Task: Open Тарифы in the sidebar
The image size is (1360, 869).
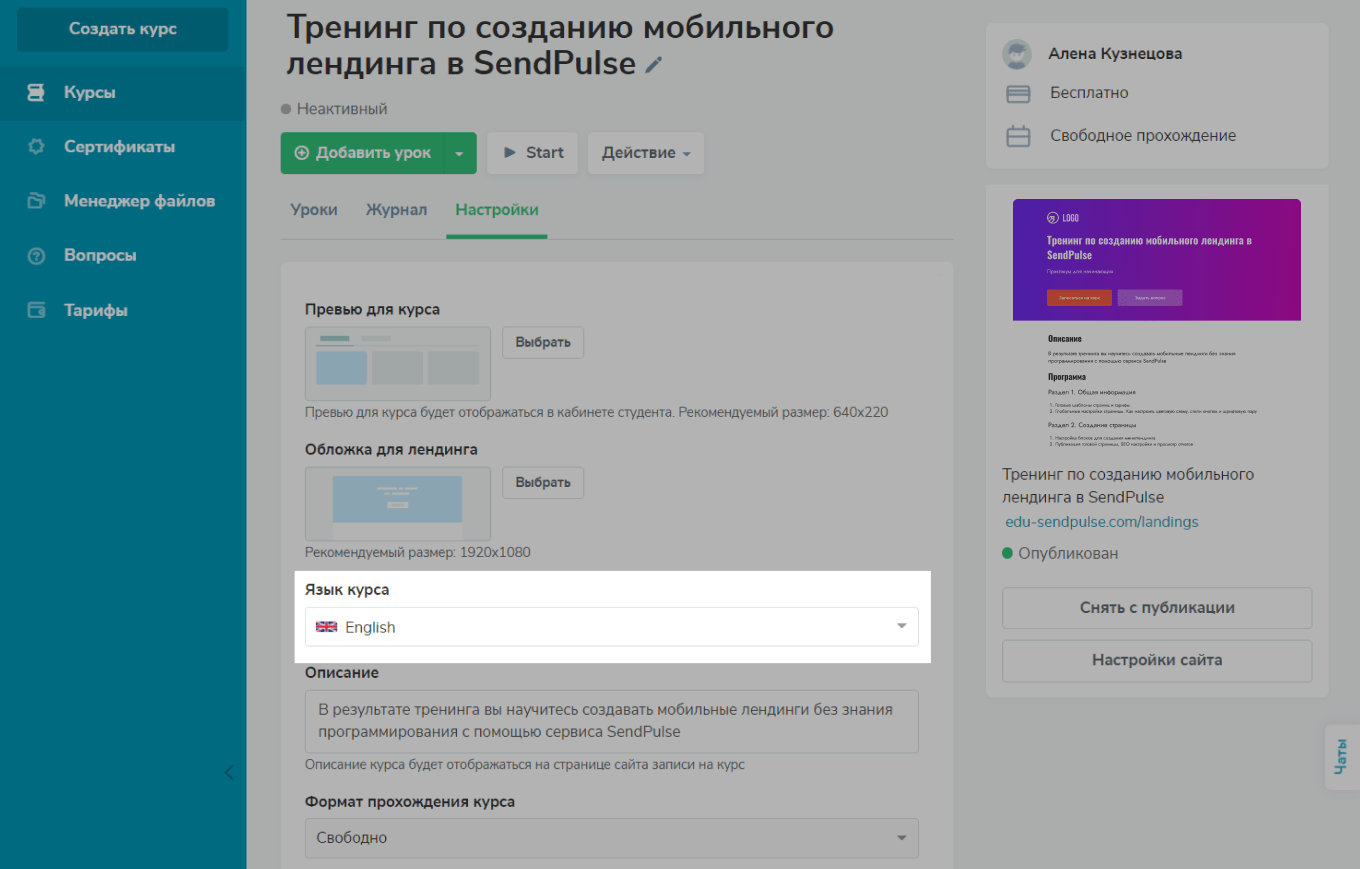Action: [123, 310]
